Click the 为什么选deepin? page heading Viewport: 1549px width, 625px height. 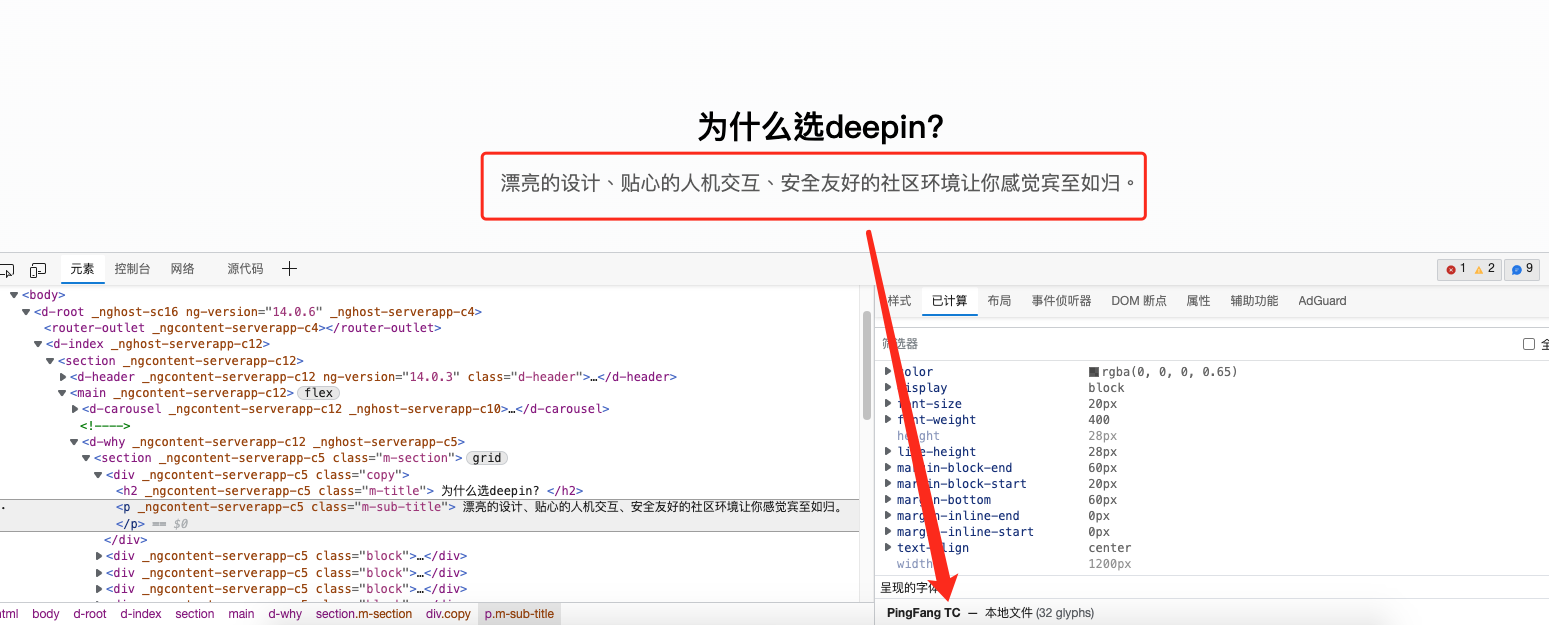pyautogui.click(x=821, y=127)
